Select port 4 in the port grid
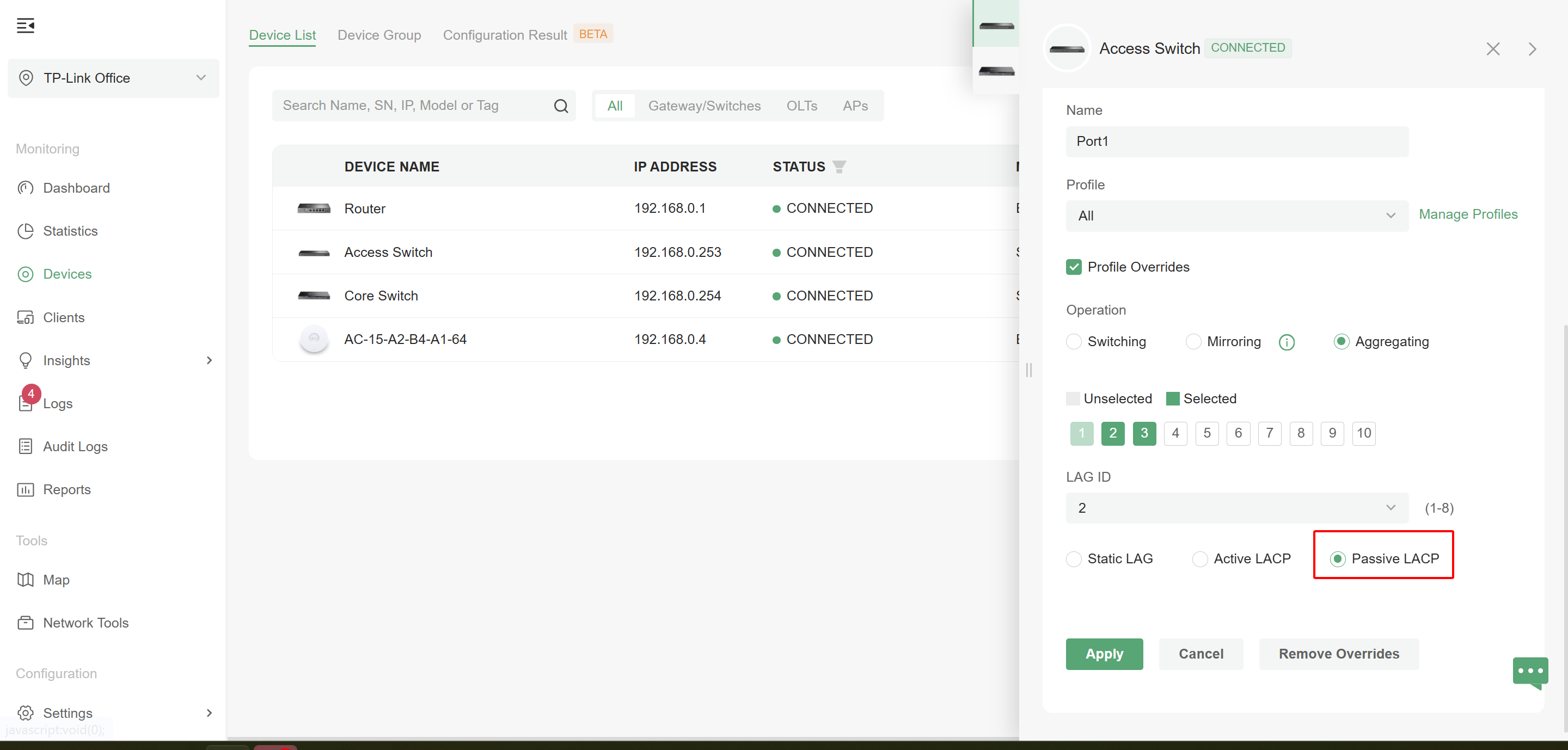 coord(1175,433)
